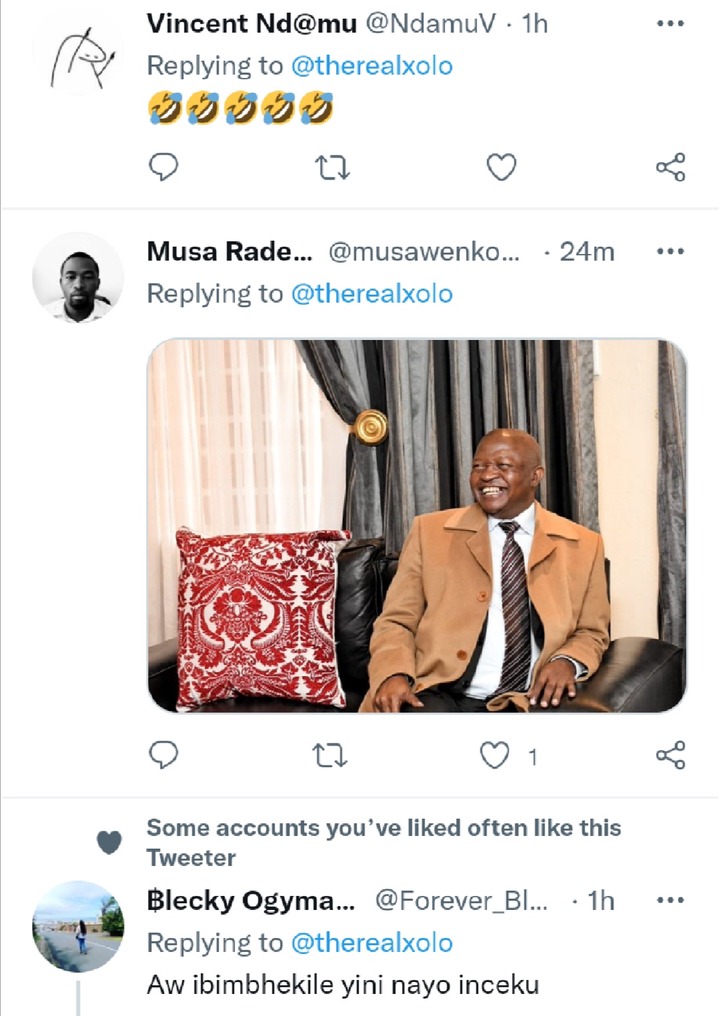The image size is (720, 1016).
Task: Open Blecky's tweet text 'Aw ibimbhekile yini'
Action: [343, 985]
